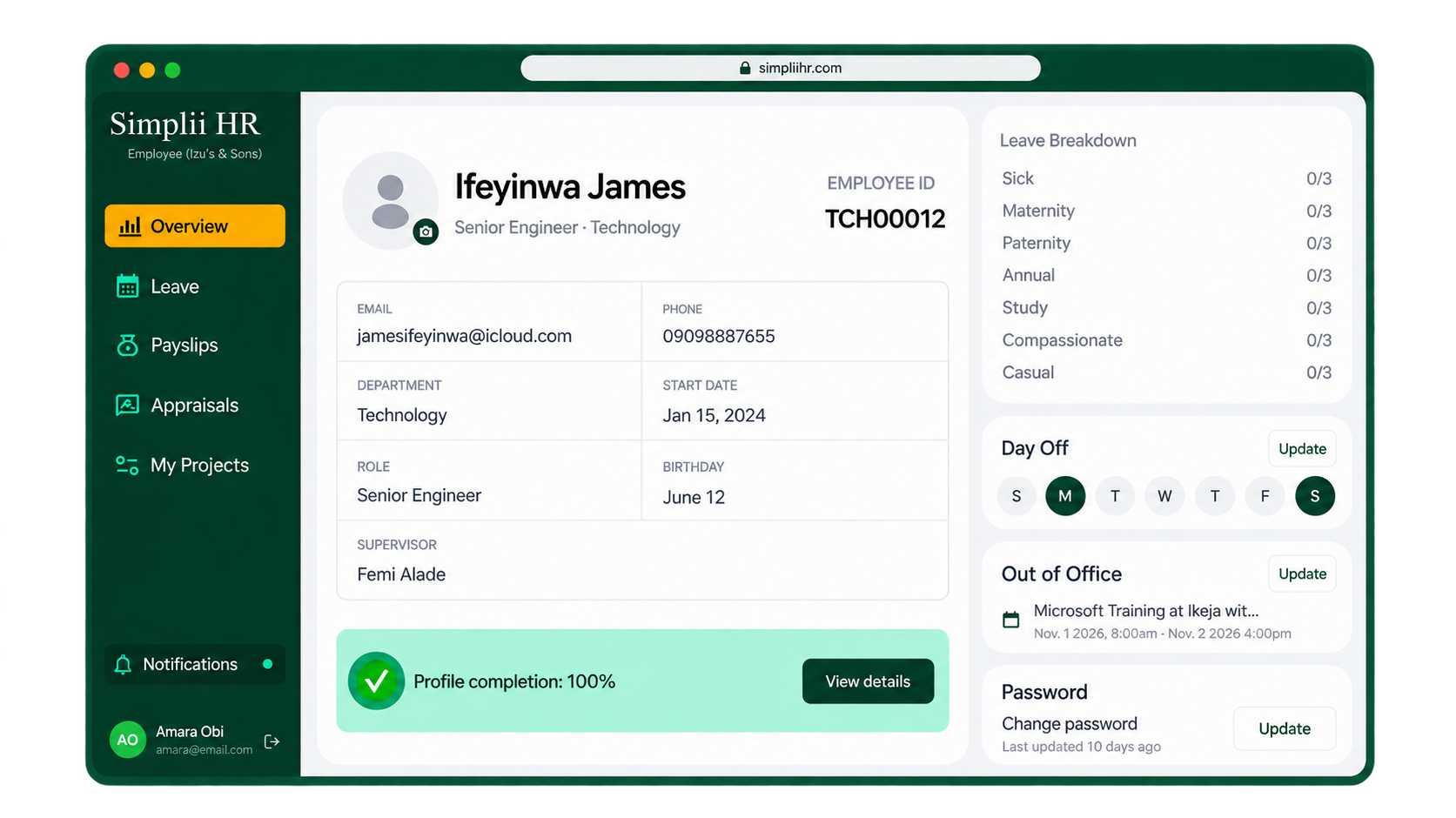Go to the Overview menu item
Viewport: 1456px width, 818px height.
pyautogui.click(x=195, y=226)
